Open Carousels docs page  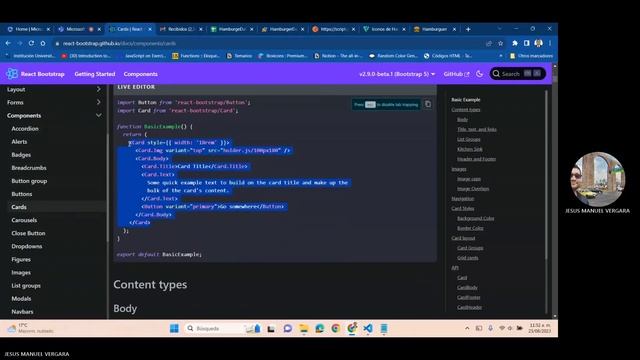click(24, 220)
